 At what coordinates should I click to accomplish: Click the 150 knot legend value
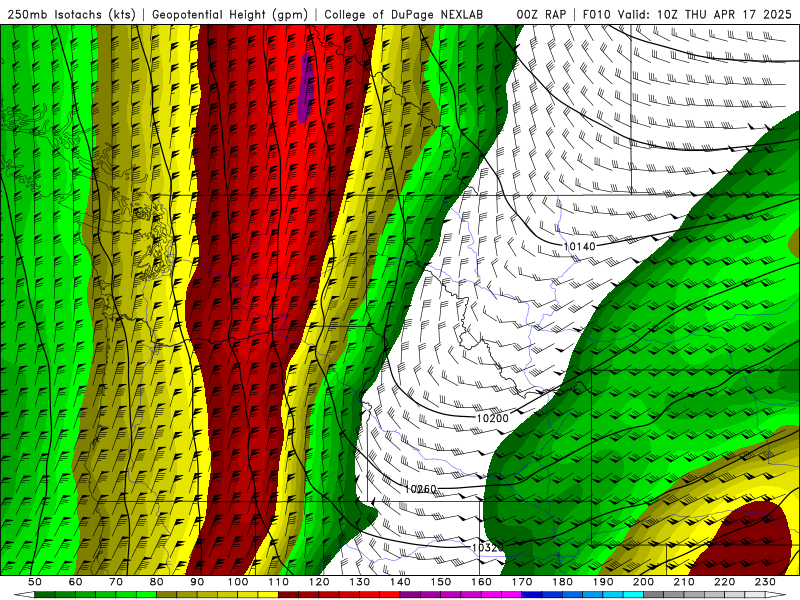441,582
